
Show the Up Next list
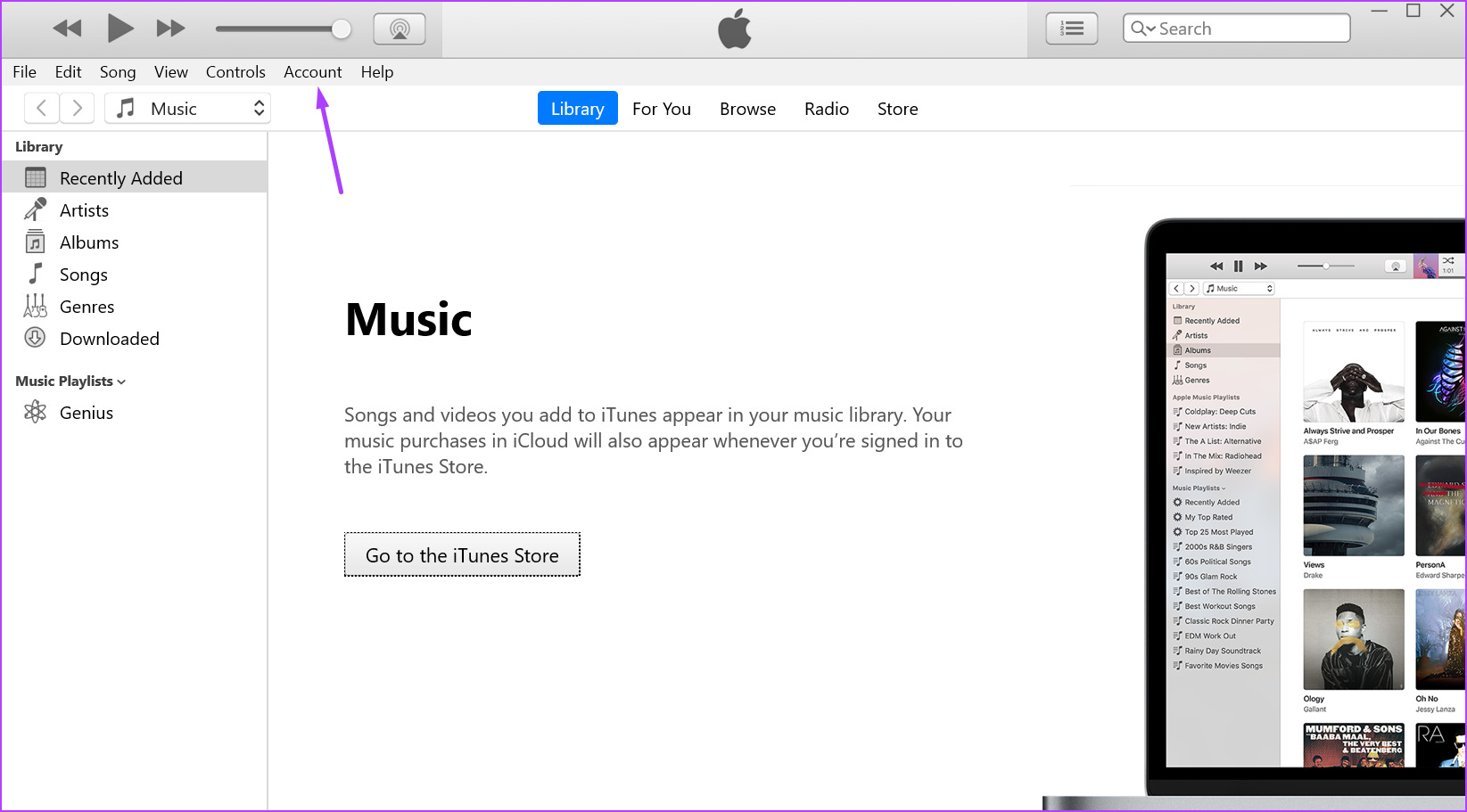click(1071, 29)
